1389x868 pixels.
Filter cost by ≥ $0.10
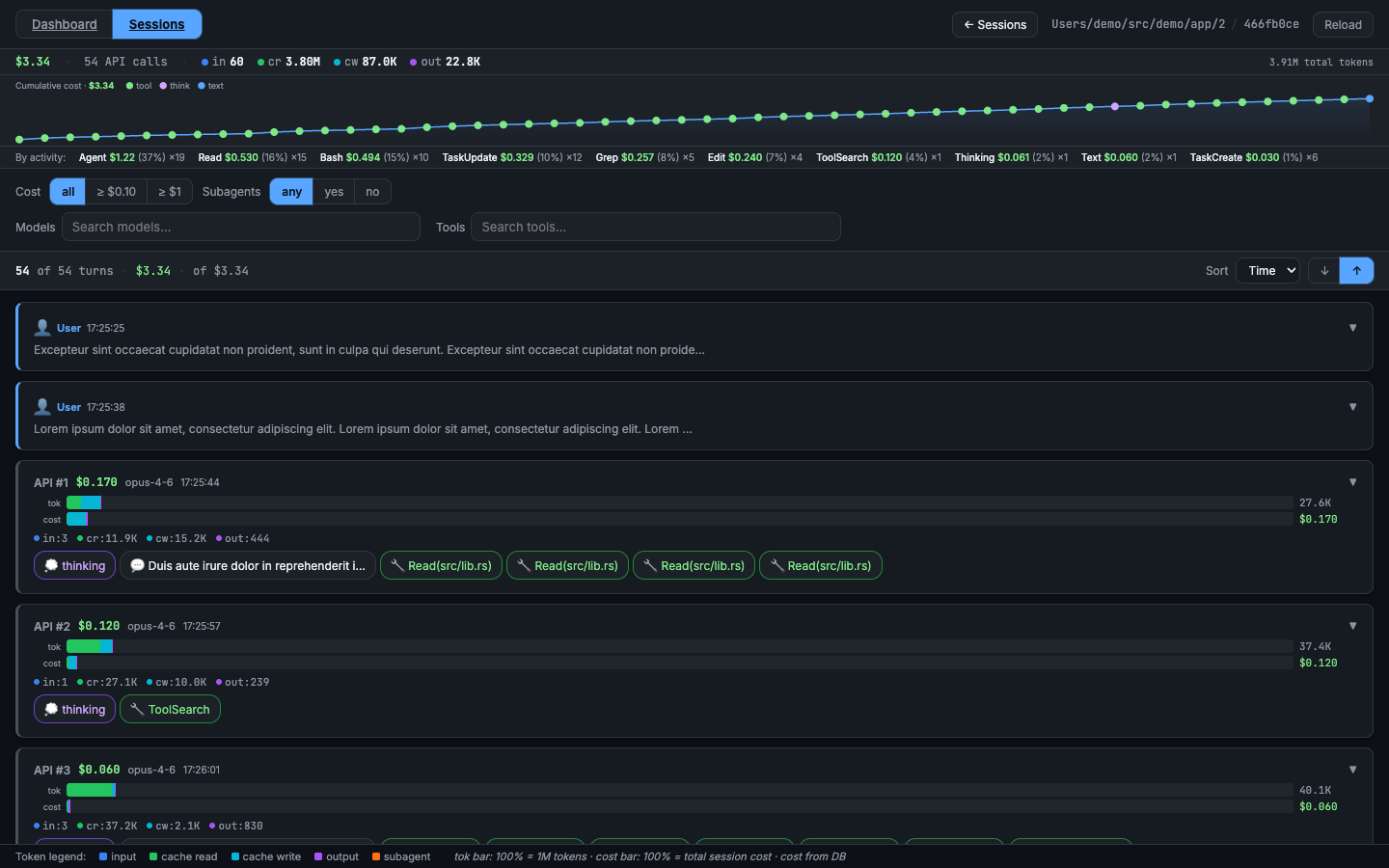[x=116, y=192]
